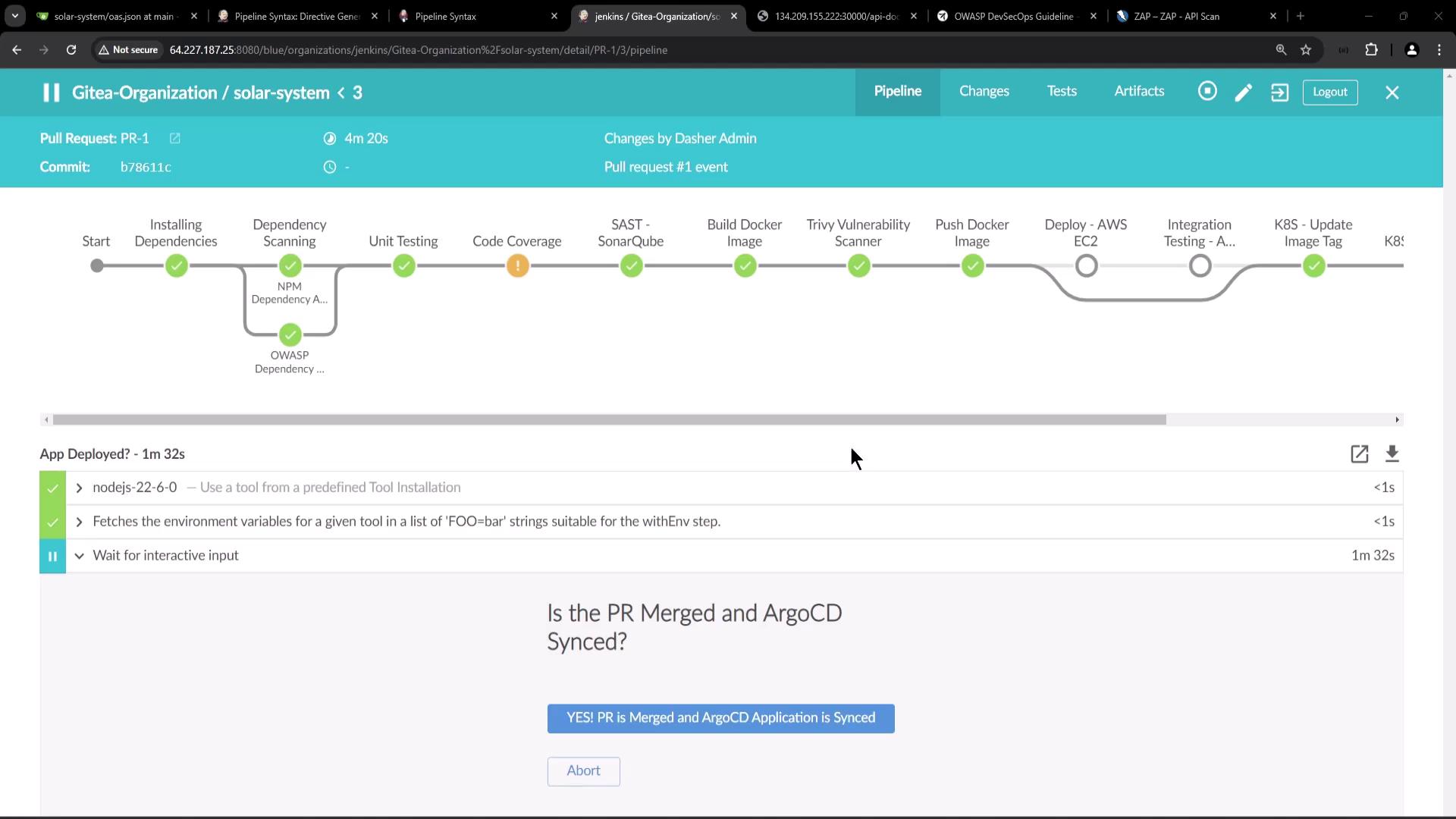Image resolution: width=1456 pixels, height=819 pixels.
Task: Click the go to classic view icon
Action: click(x=1280, y=93)
